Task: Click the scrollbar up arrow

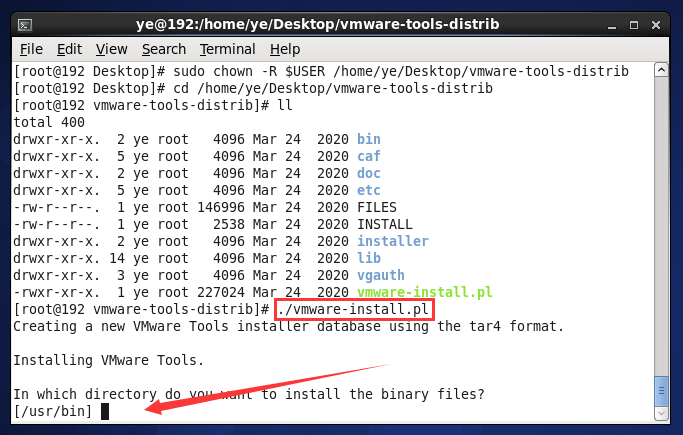Action: [661, 70]
